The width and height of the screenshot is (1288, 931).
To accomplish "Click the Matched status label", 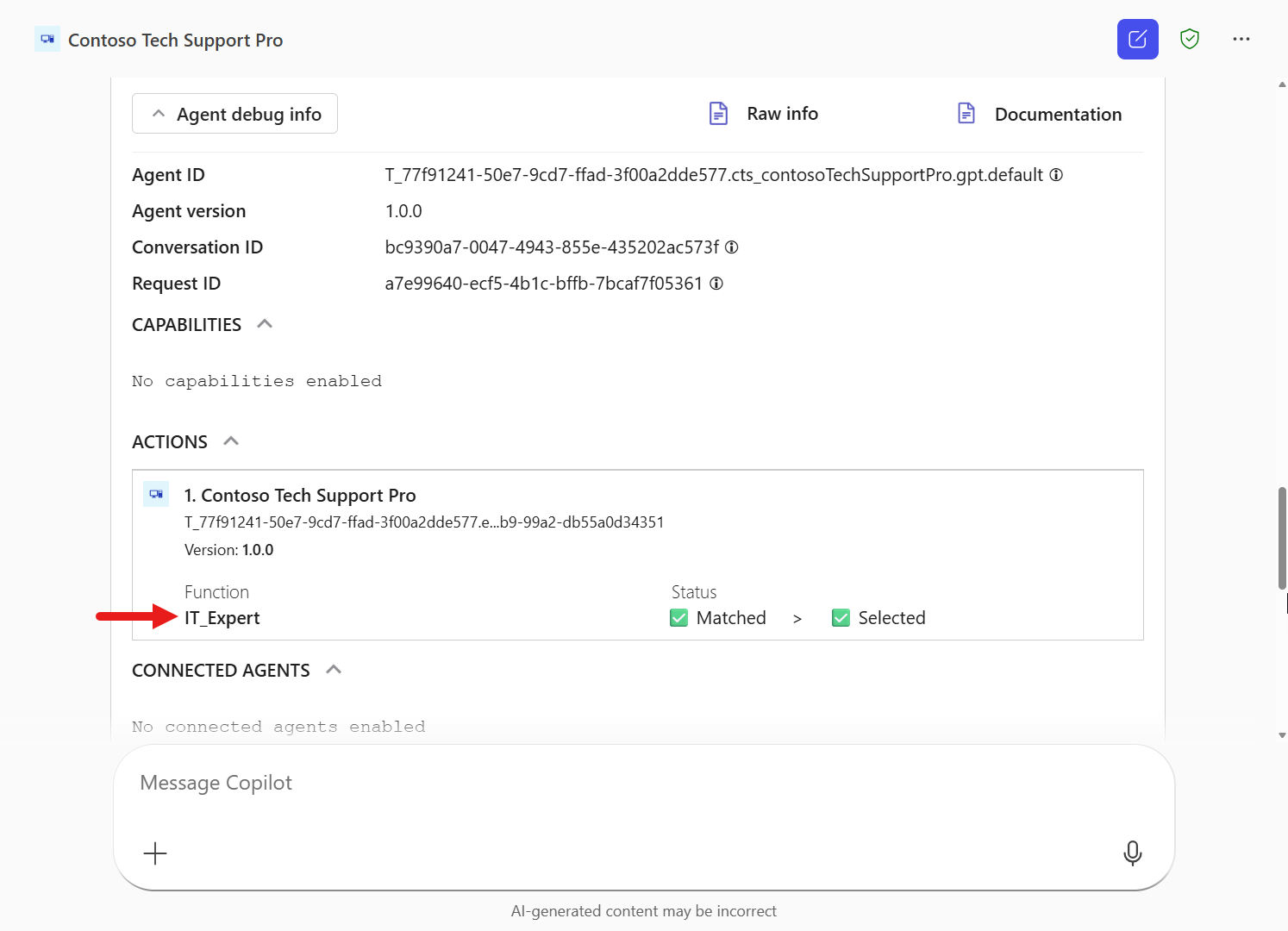I will (731, 618).
